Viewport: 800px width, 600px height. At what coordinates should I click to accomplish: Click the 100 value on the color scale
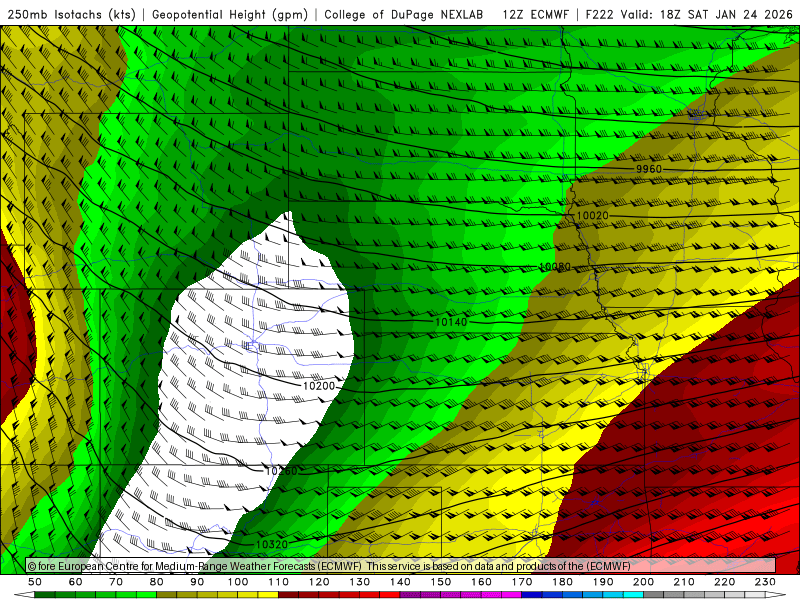(x=238, y=582)
